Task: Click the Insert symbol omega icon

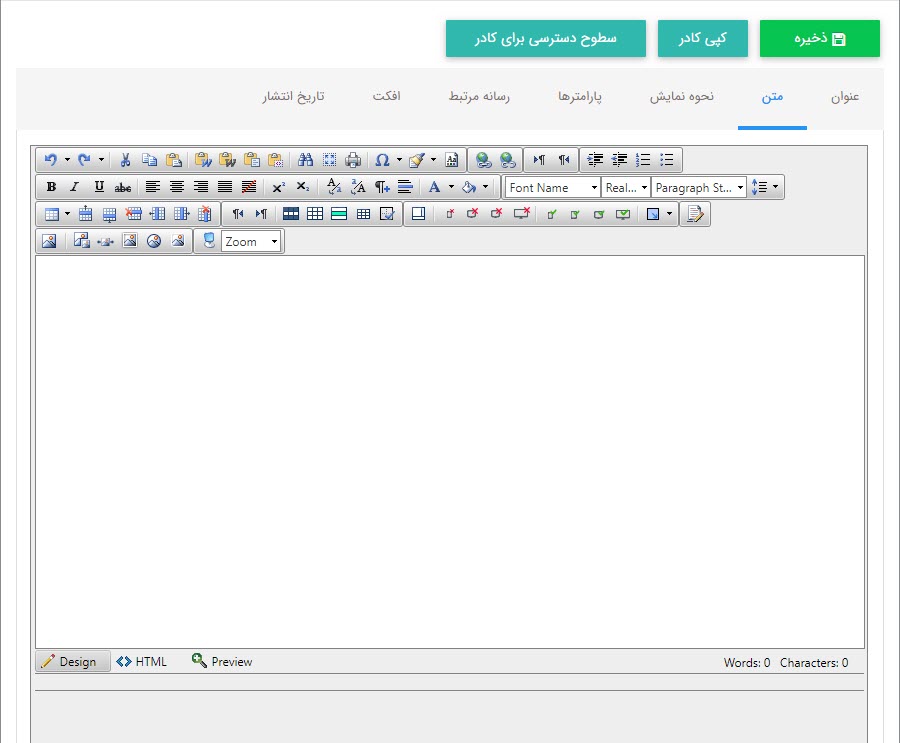Action: click(382, 160)
